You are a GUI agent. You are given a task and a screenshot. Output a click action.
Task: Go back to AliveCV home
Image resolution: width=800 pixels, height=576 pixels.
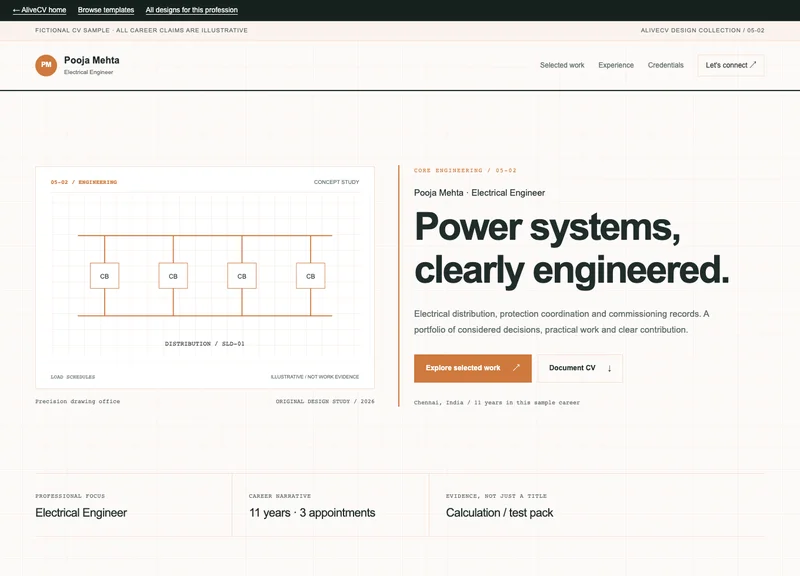39,10
